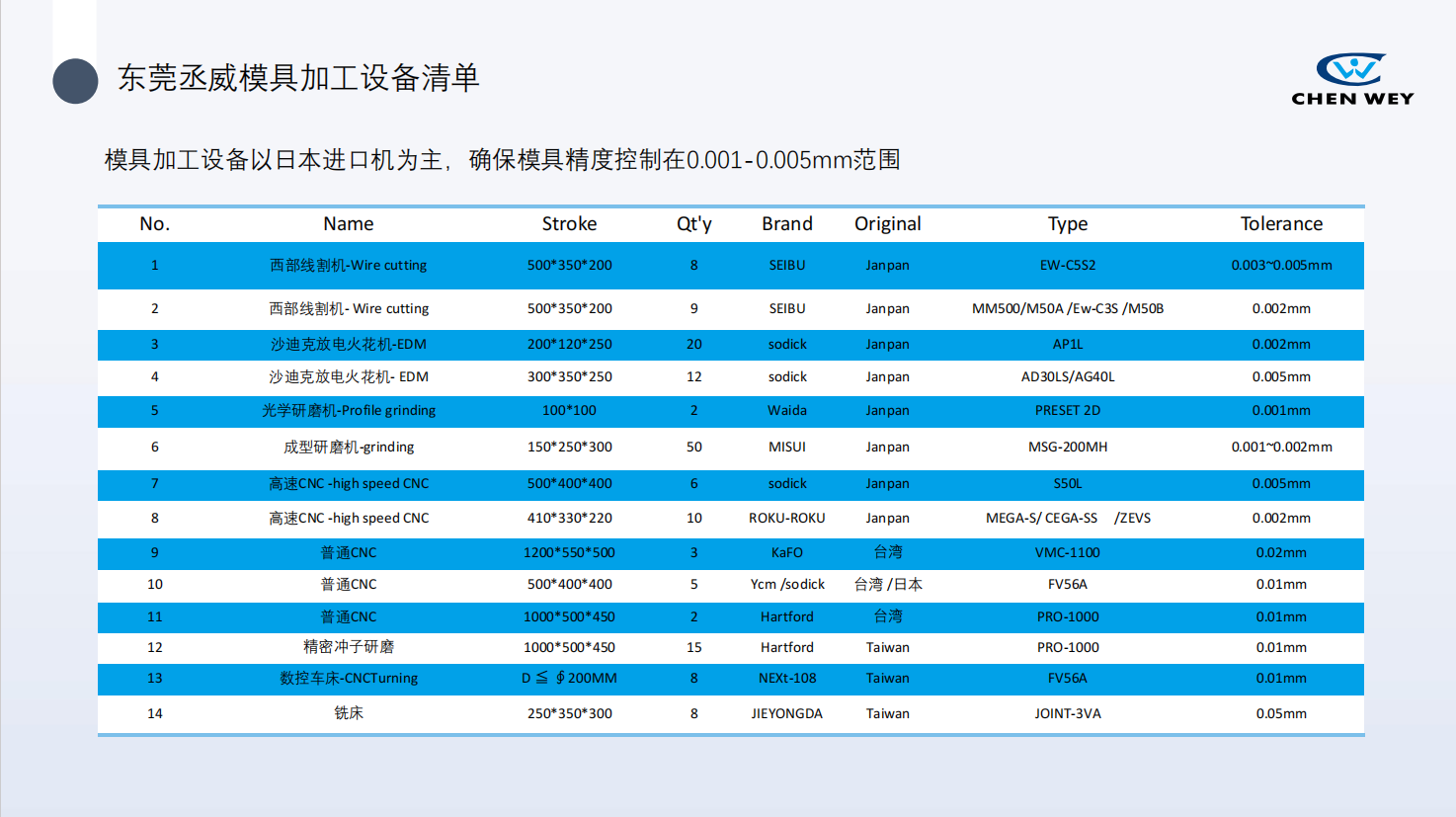Select the Qt'y column header
The image size is (1456, 817).
tap(694, 224)
